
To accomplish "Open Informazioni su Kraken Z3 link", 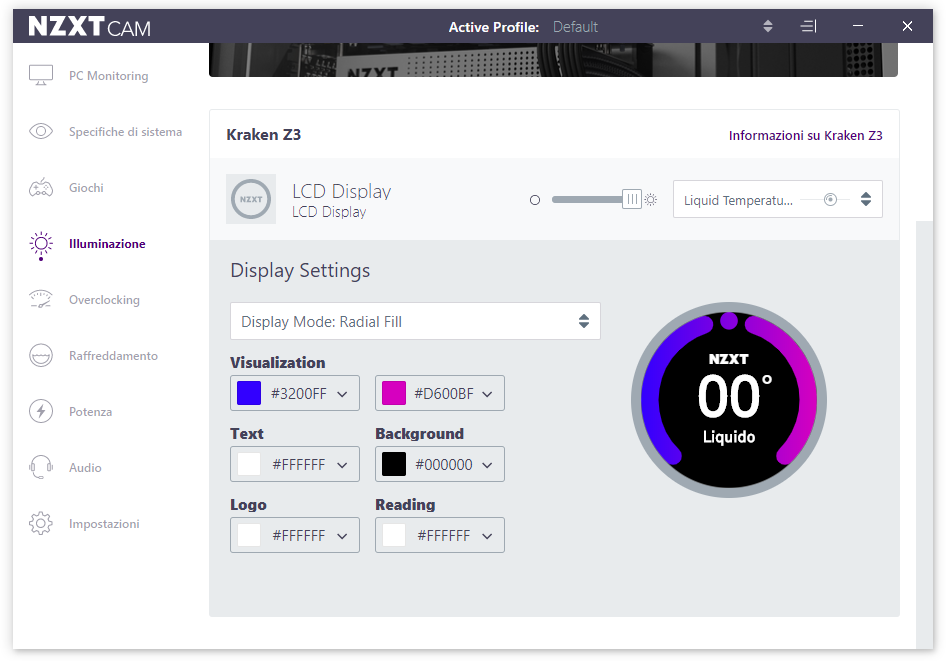I will [805, 135].
